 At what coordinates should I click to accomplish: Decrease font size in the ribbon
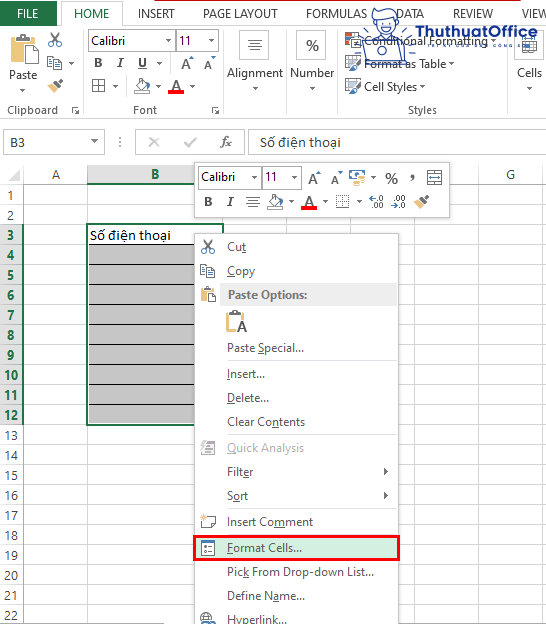[209, 63]
